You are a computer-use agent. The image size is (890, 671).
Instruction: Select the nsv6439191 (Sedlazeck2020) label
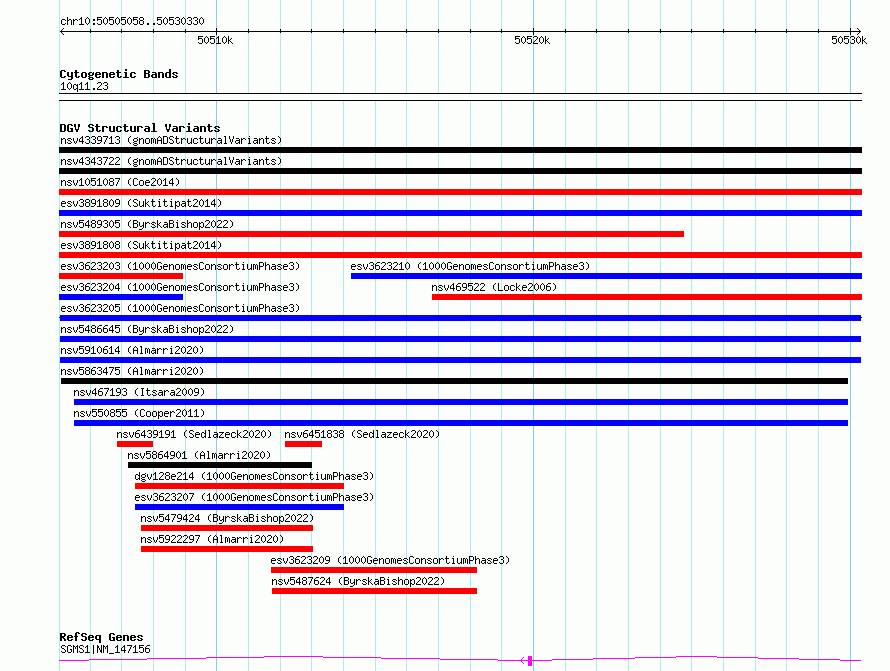[x=194, y=434]
